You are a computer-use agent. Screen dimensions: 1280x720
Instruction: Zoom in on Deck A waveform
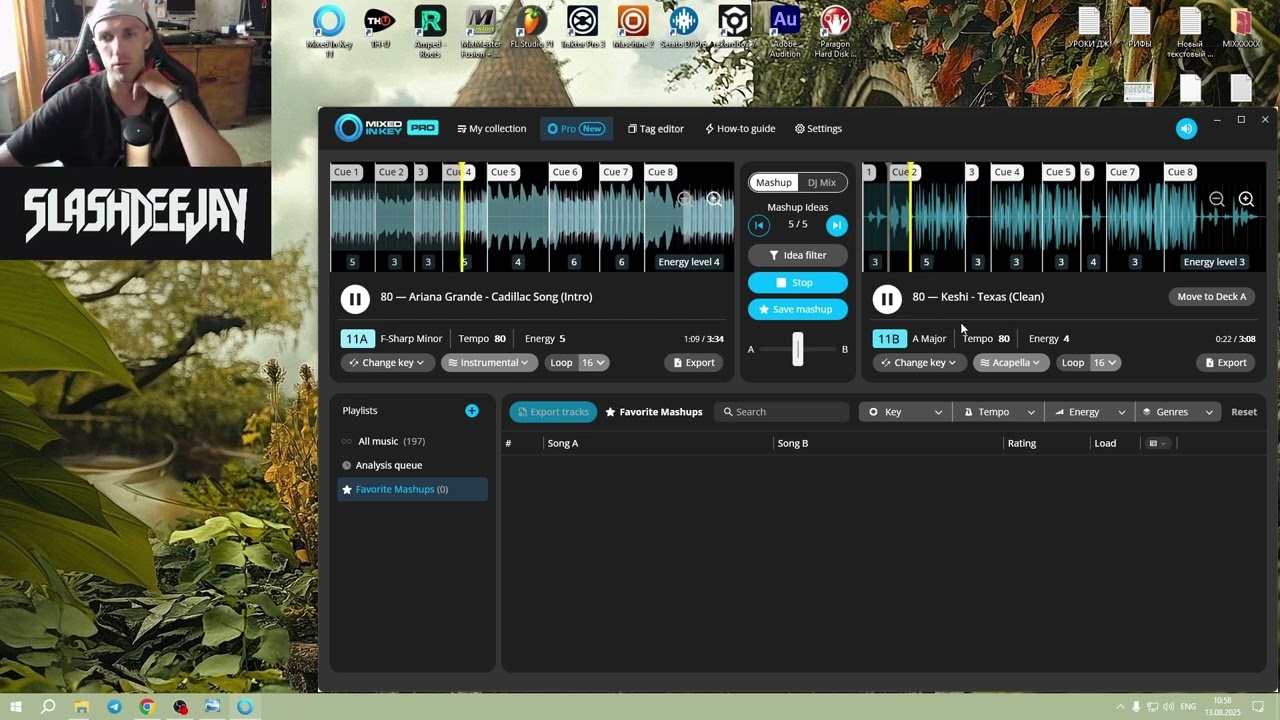(714, 199)
